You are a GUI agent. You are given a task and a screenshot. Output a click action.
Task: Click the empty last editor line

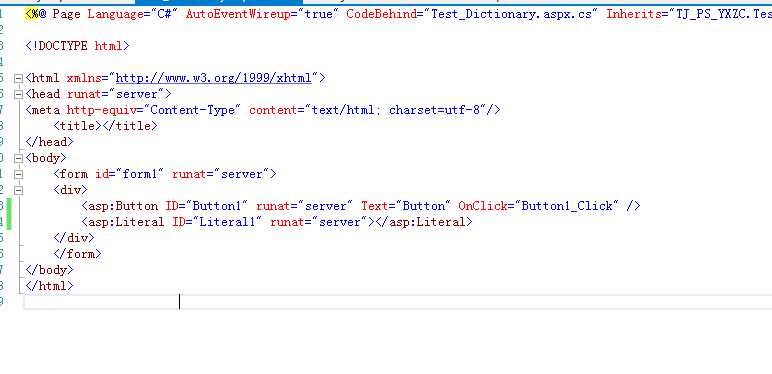coord(398,302)
